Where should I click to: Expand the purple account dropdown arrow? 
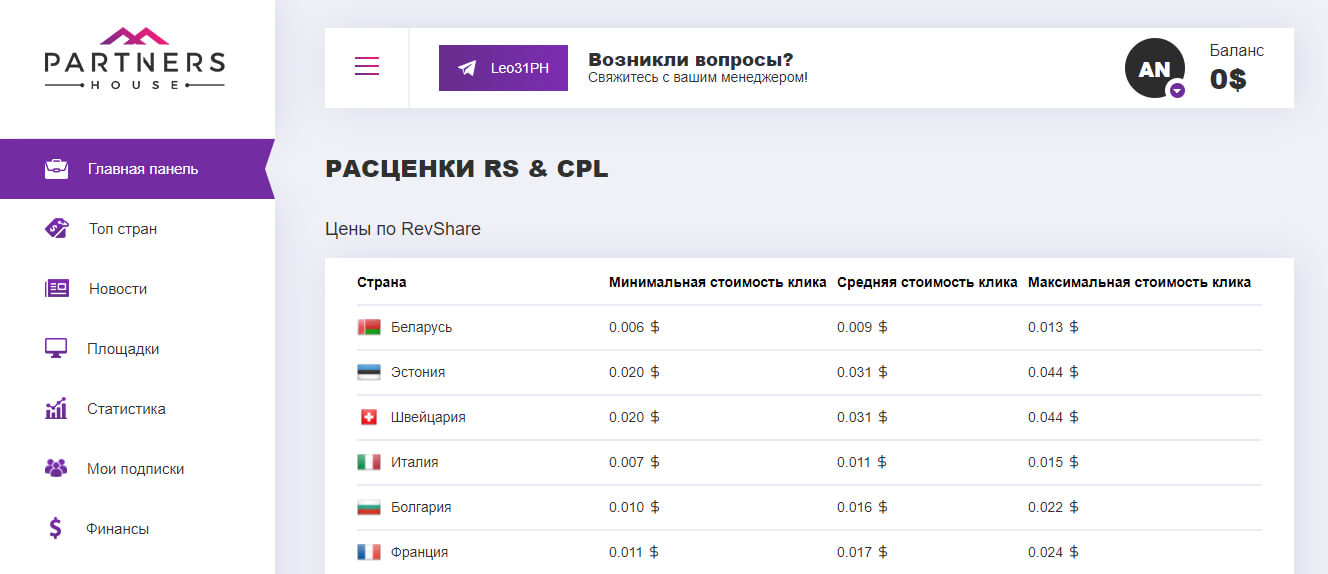1177,91
